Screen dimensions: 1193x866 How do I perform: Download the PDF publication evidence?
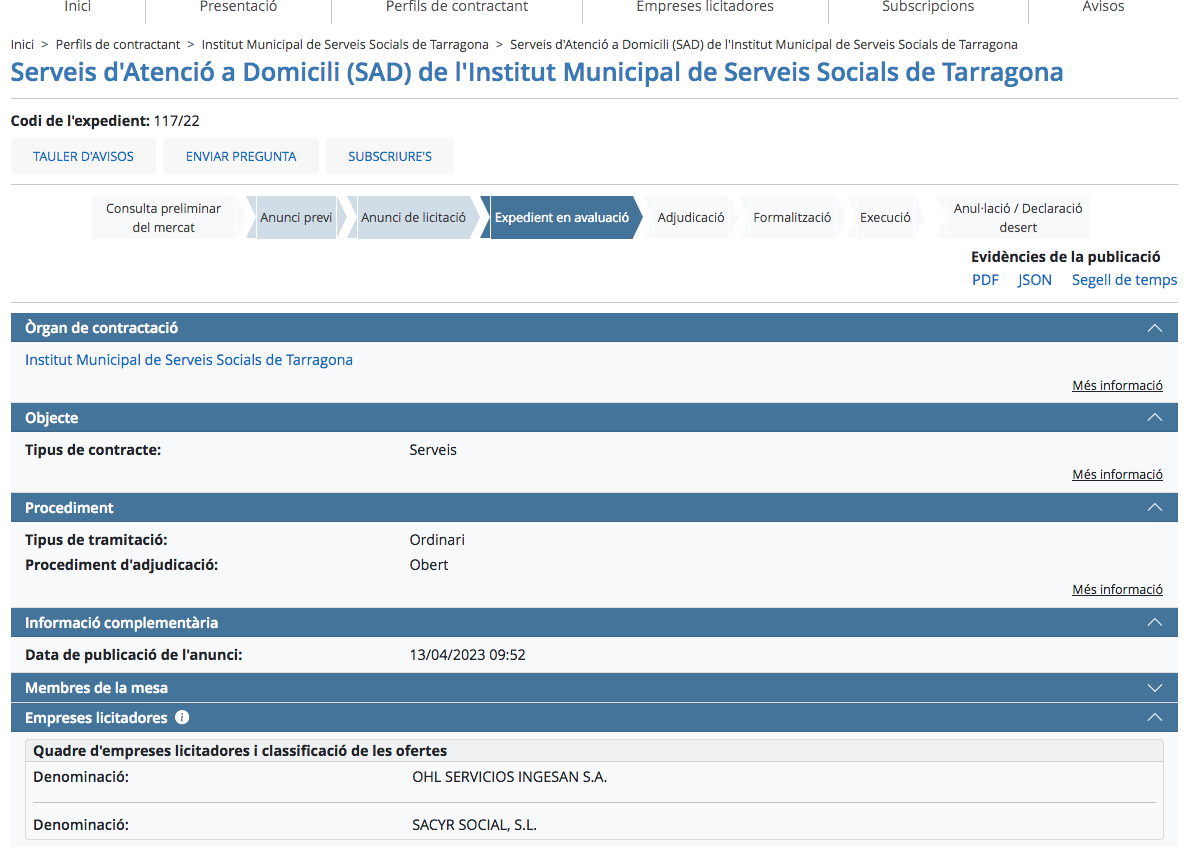pos(985,280)
